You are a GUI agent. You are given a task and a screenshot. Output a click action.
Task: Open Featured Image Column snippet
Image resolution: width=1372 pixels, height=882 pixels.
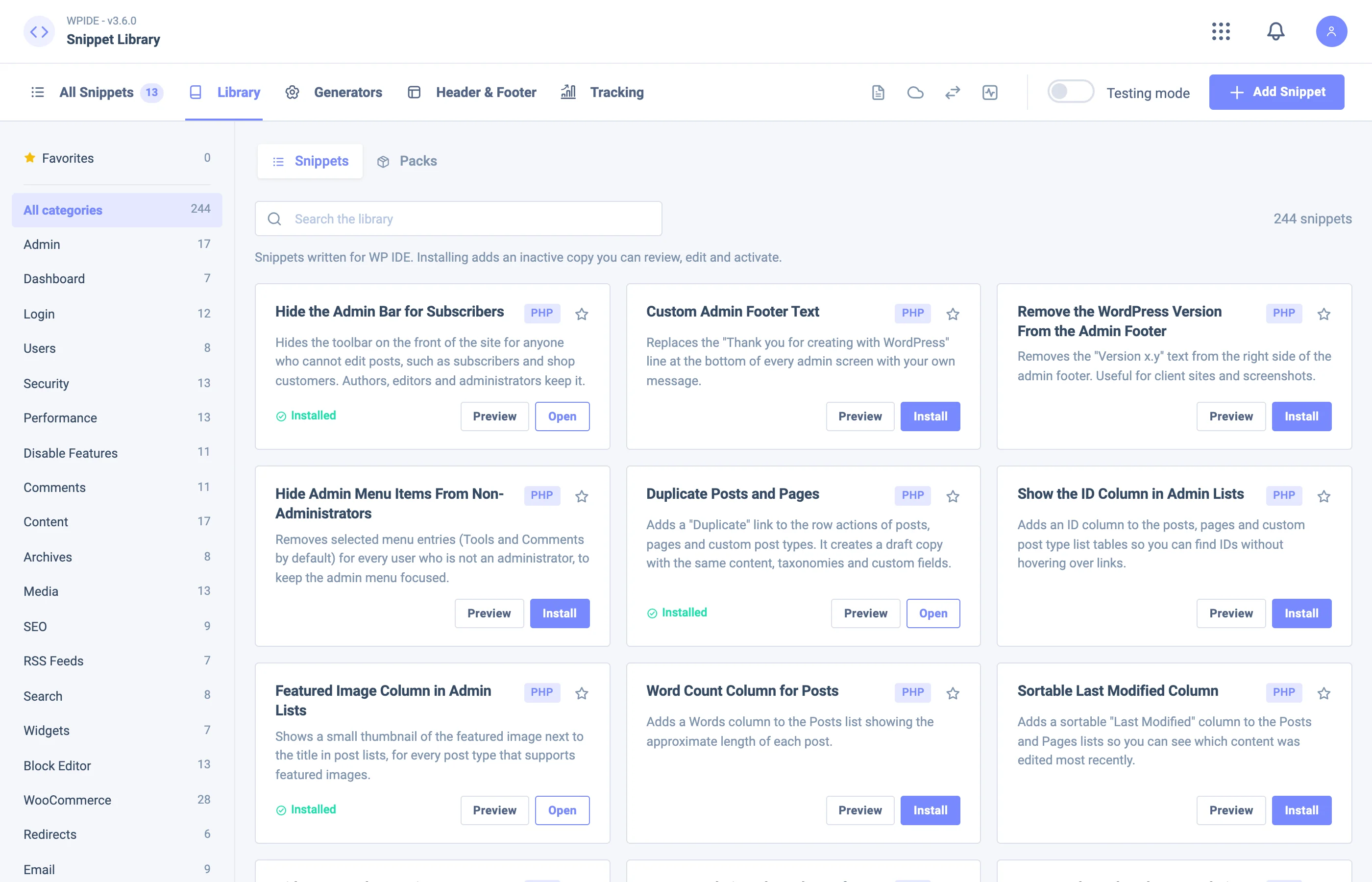[562, 810]
